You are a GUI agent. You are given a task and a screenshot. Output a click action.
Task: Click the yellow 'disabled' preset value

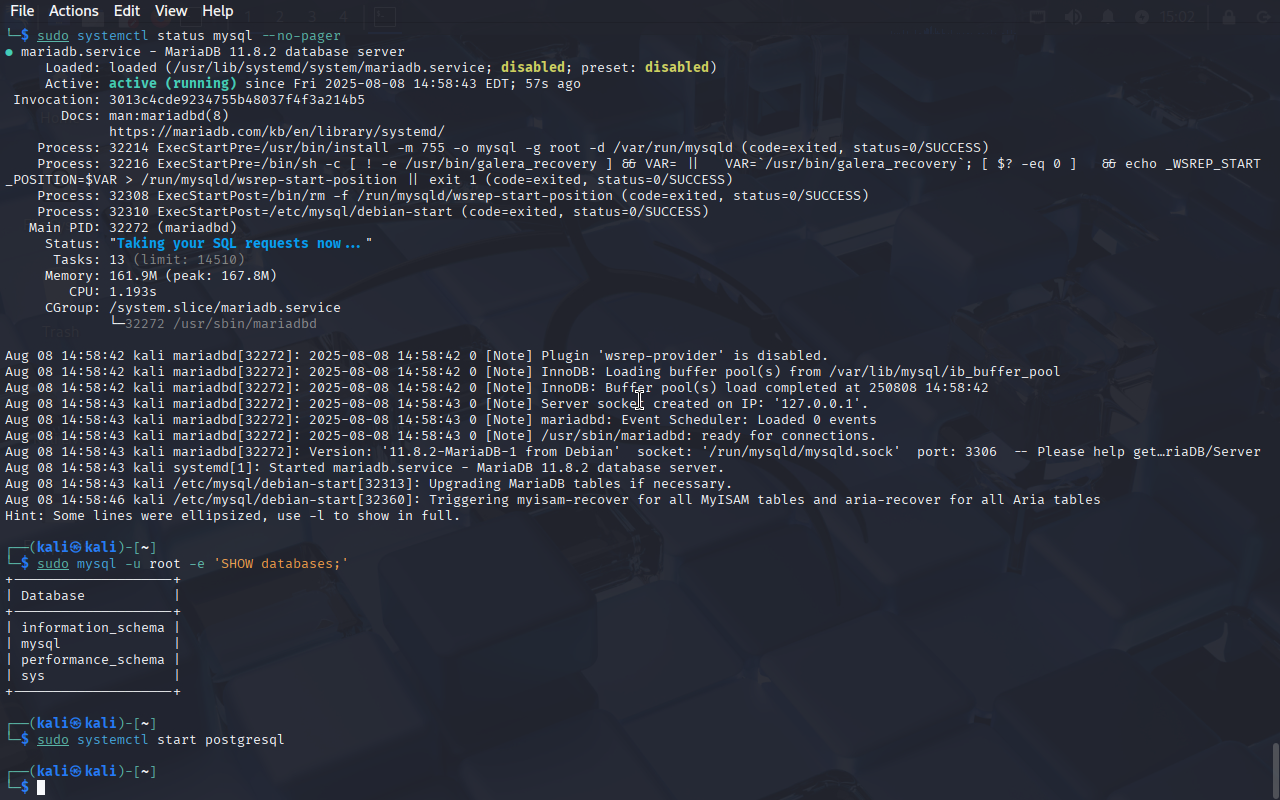677,68
